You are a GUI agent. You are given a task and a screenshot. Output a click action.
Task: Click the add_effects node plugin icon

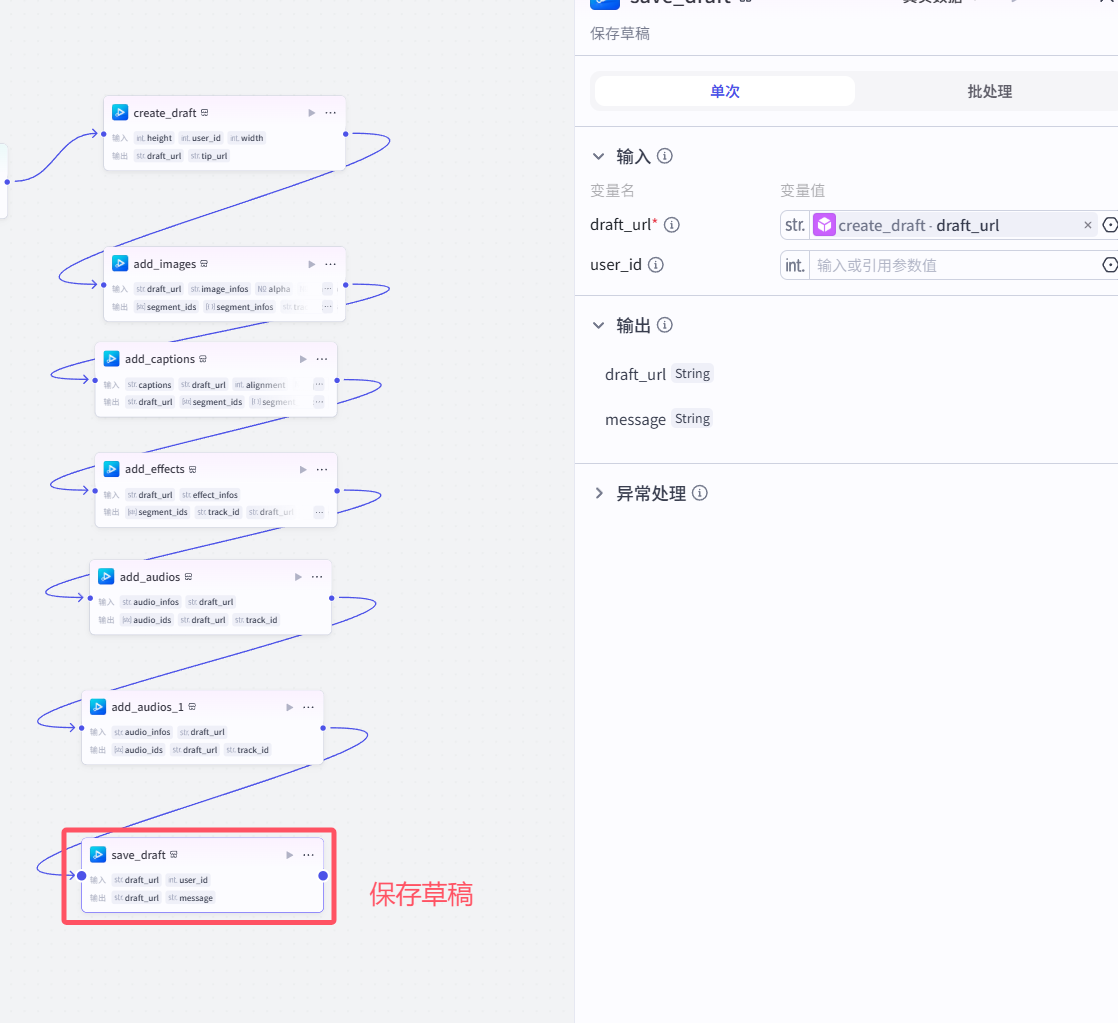point(111,469)
